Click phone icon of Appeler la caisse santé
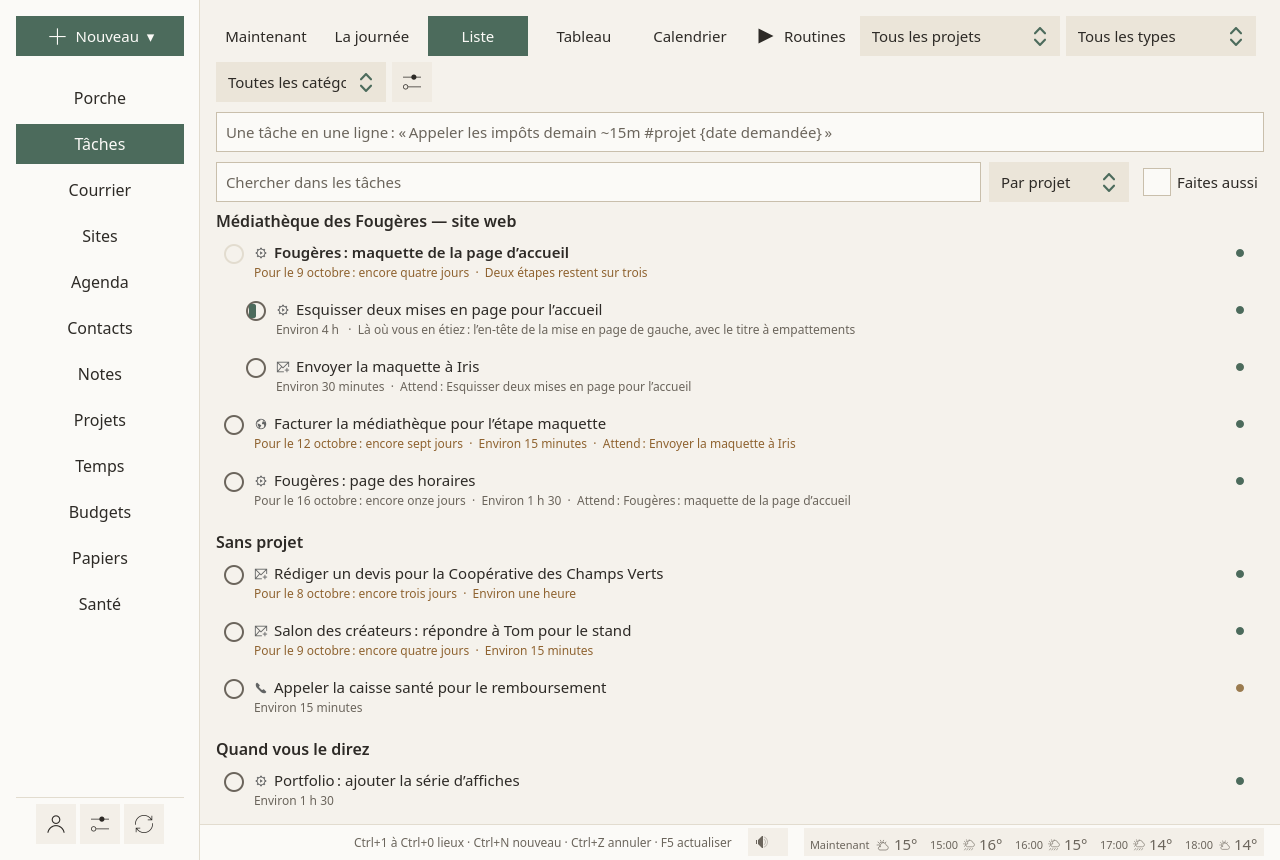 pos(261,688)
